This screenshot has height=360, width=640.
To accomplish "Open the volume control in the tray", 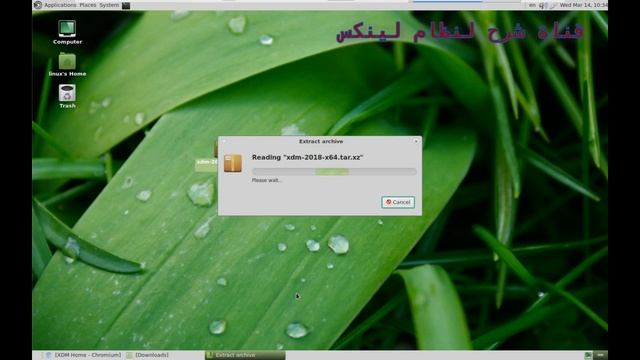I will click(x=543, y=5).
